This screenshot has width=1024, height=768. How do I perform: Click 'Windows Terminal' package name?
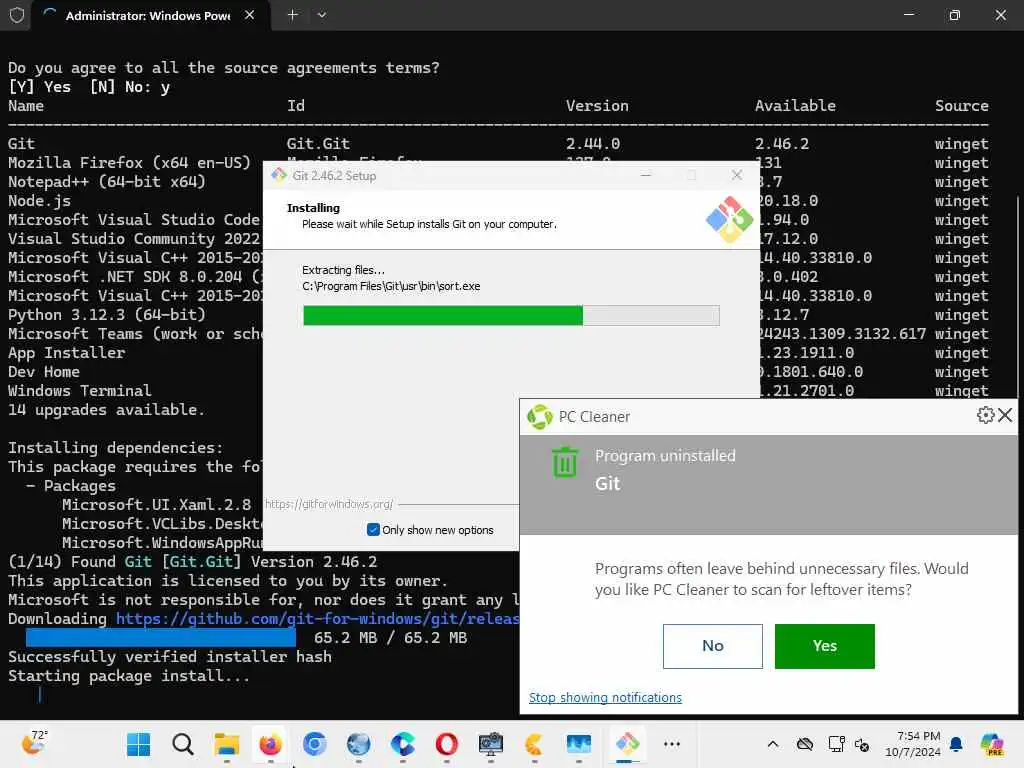coord(80,391)
